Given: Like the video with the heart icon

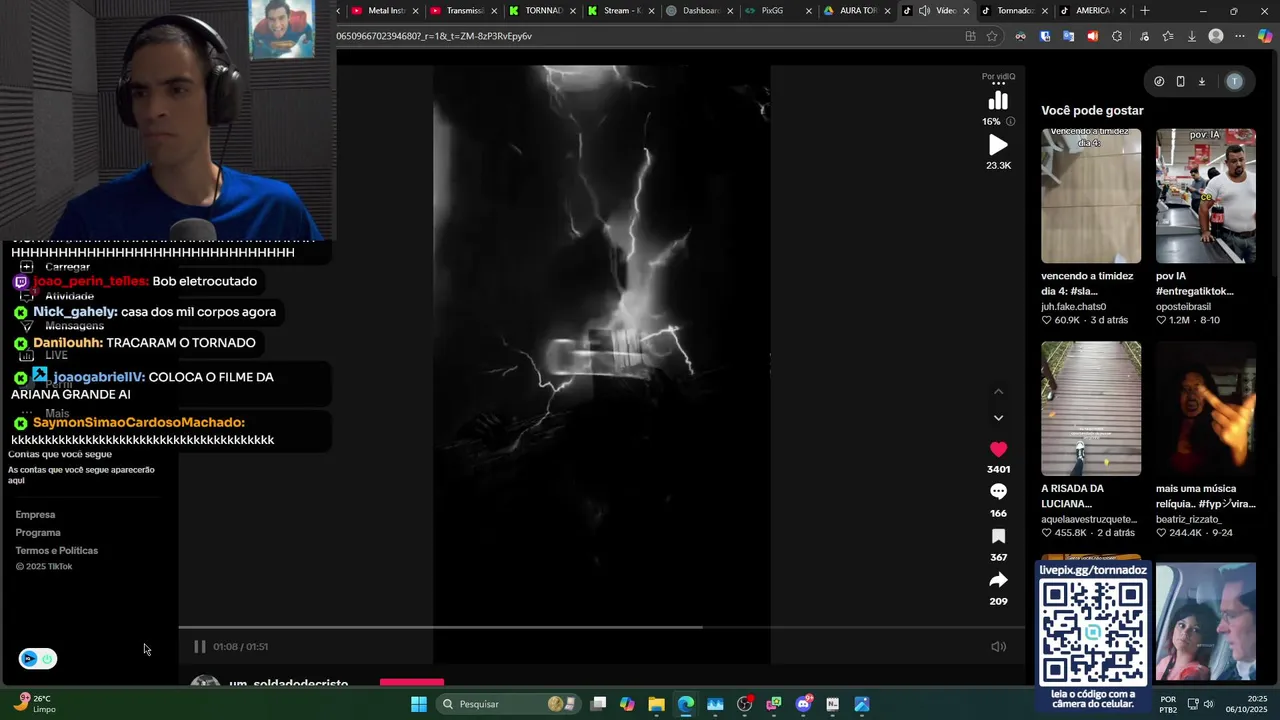Looking at the screenshot, I should click(x=998, y=450).
